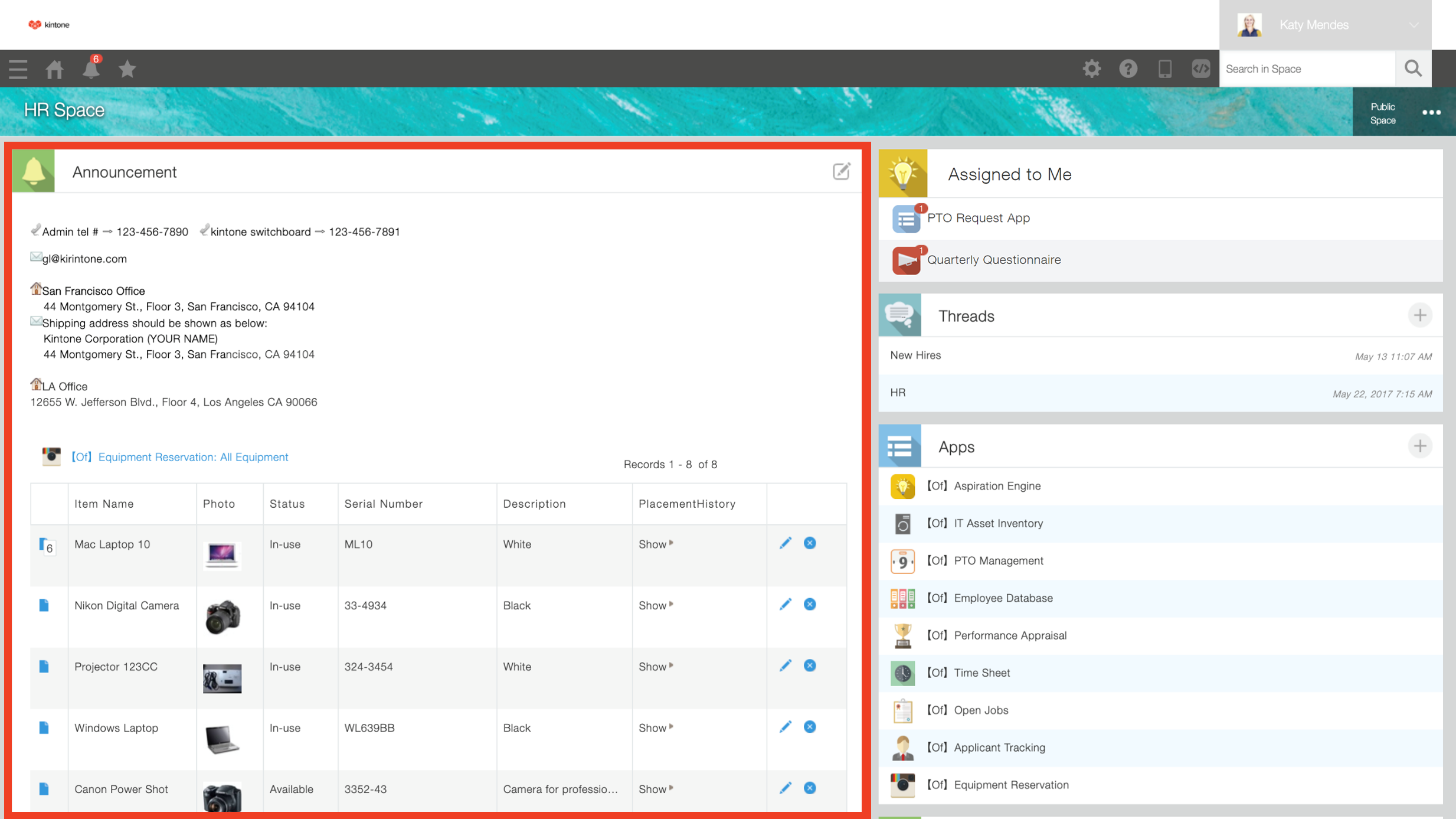This screenshot has height=819, width=1456.
Task: Open the favorites star icon
Action: click(x=127, y=69)
